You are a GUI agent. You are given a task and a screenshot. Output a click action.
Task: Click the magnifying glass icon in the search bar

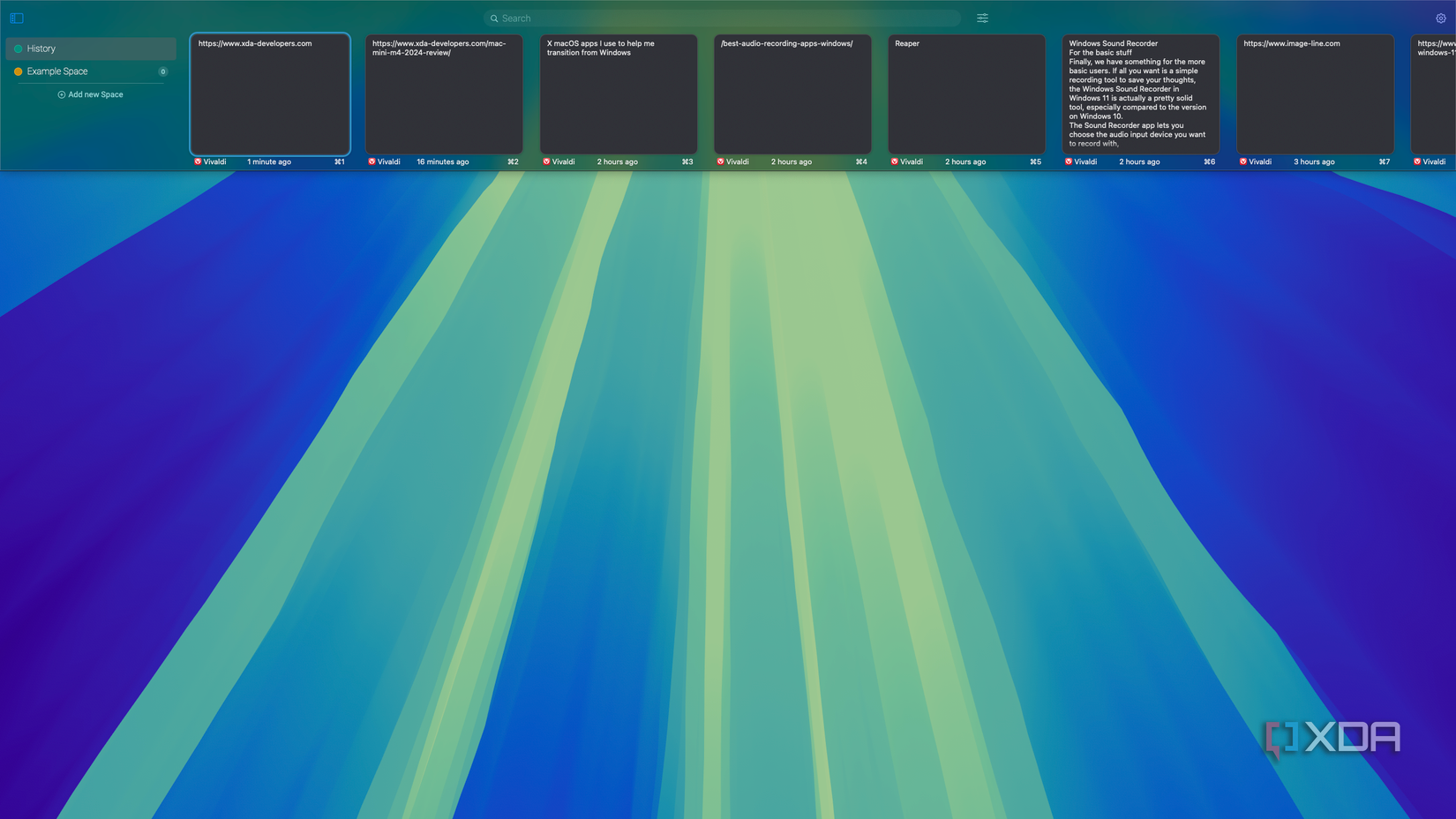pyautogui.click(x=494, y=18)
